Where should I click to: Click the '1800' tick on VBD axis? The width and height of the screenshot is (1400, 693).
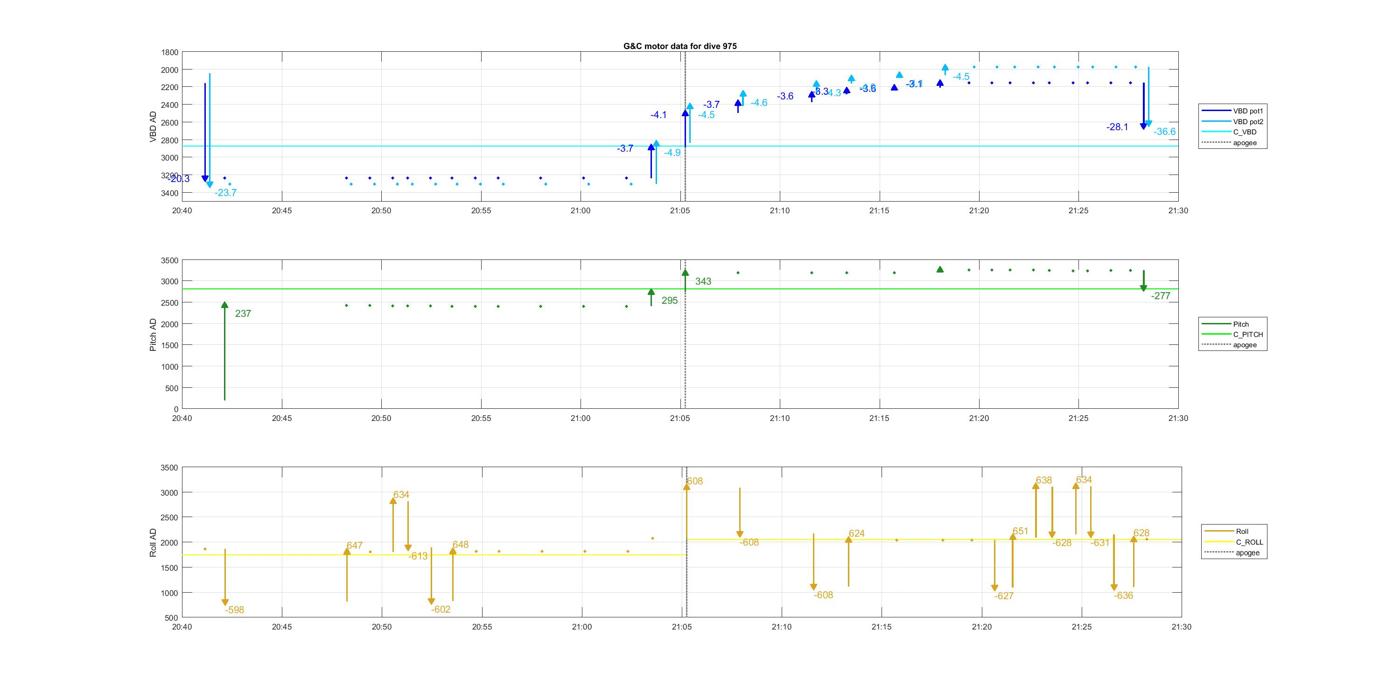170,52
